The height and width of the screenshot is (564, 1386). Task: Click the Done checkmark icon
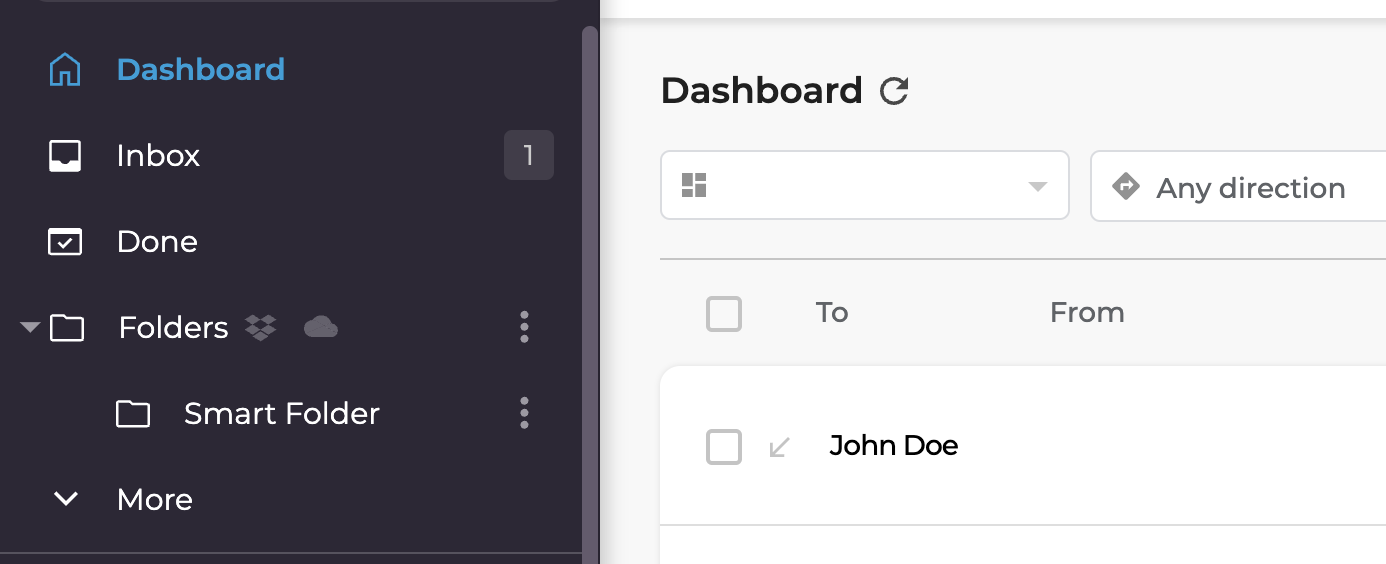tap(65, 242)
